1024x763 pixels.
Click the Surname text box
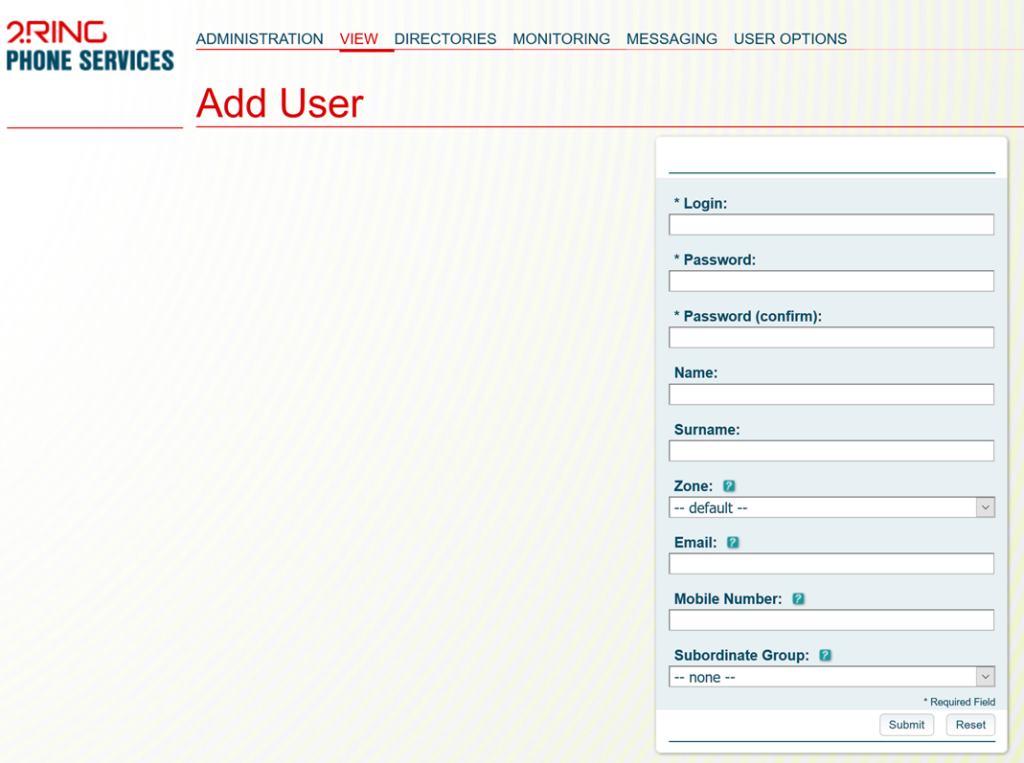click(831, 451)
